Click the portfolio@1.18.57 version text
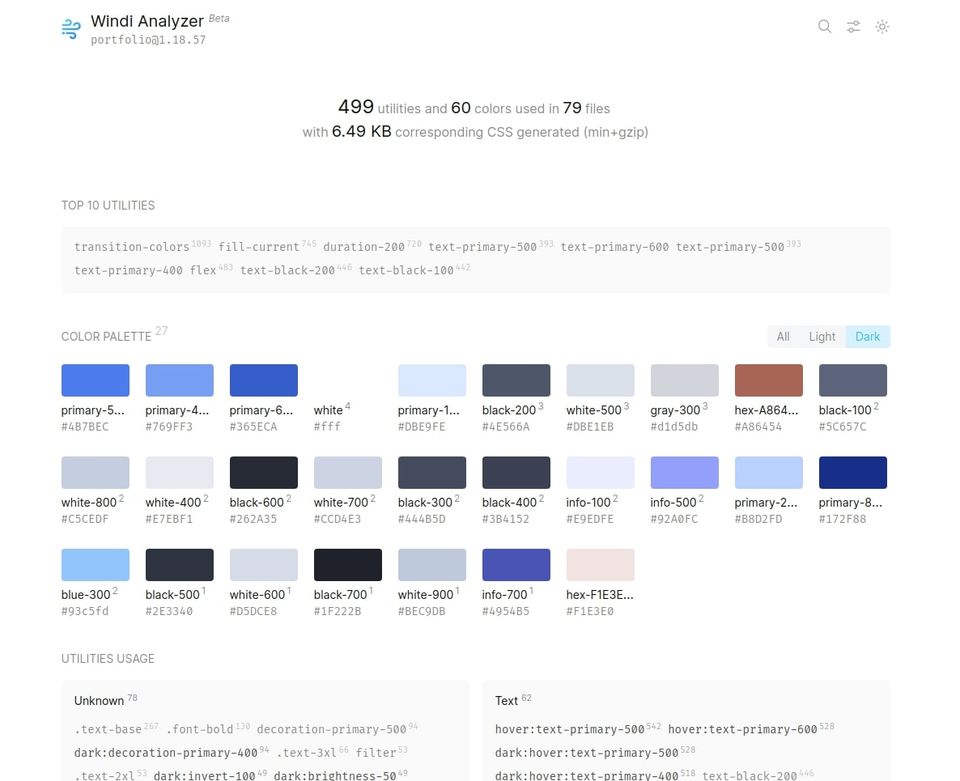 pos(148,40)
